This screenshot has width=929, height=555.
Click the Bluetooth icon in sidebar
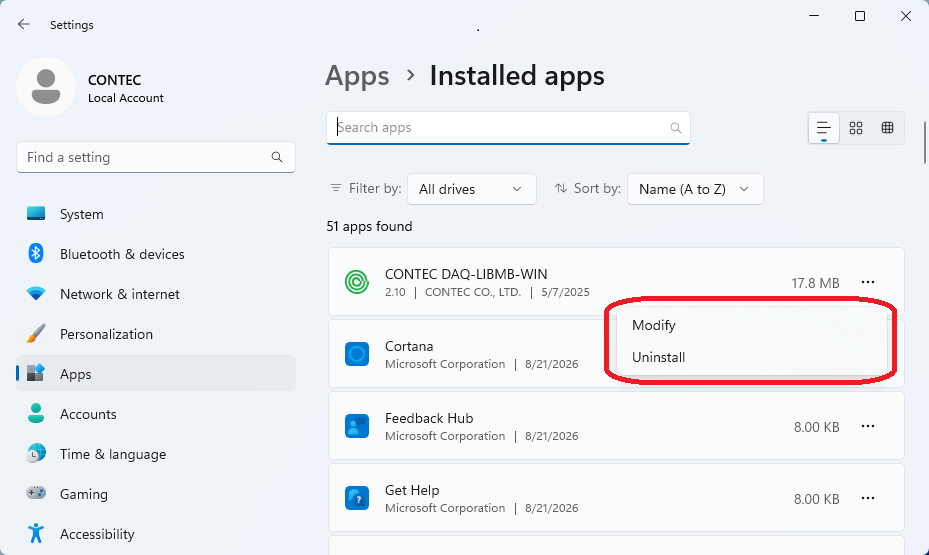36,254
